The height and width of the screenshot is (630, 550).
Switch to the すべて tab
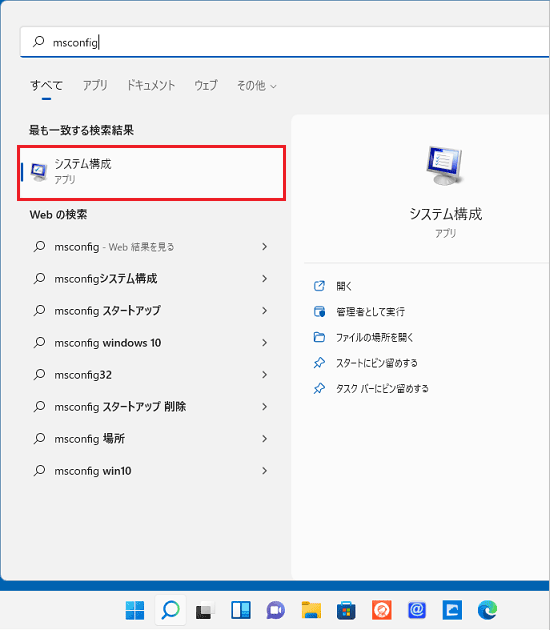tap(47, 85)
